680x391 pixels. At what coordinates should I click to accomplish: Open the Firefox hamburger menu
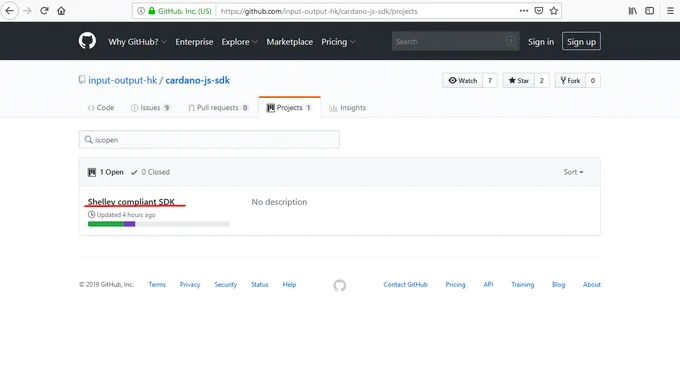(x=670, y=11)
